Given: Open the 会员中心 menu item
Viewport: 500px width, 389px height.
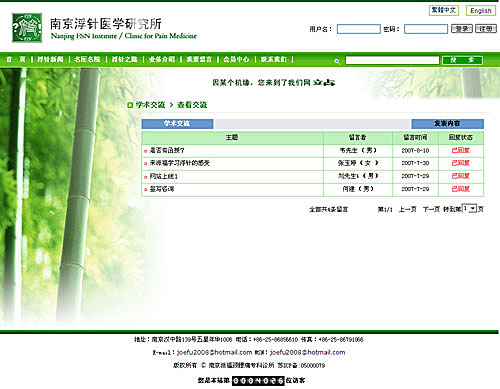Looking at the screenshot, I should pyautogui.click(x=236, y=59).
